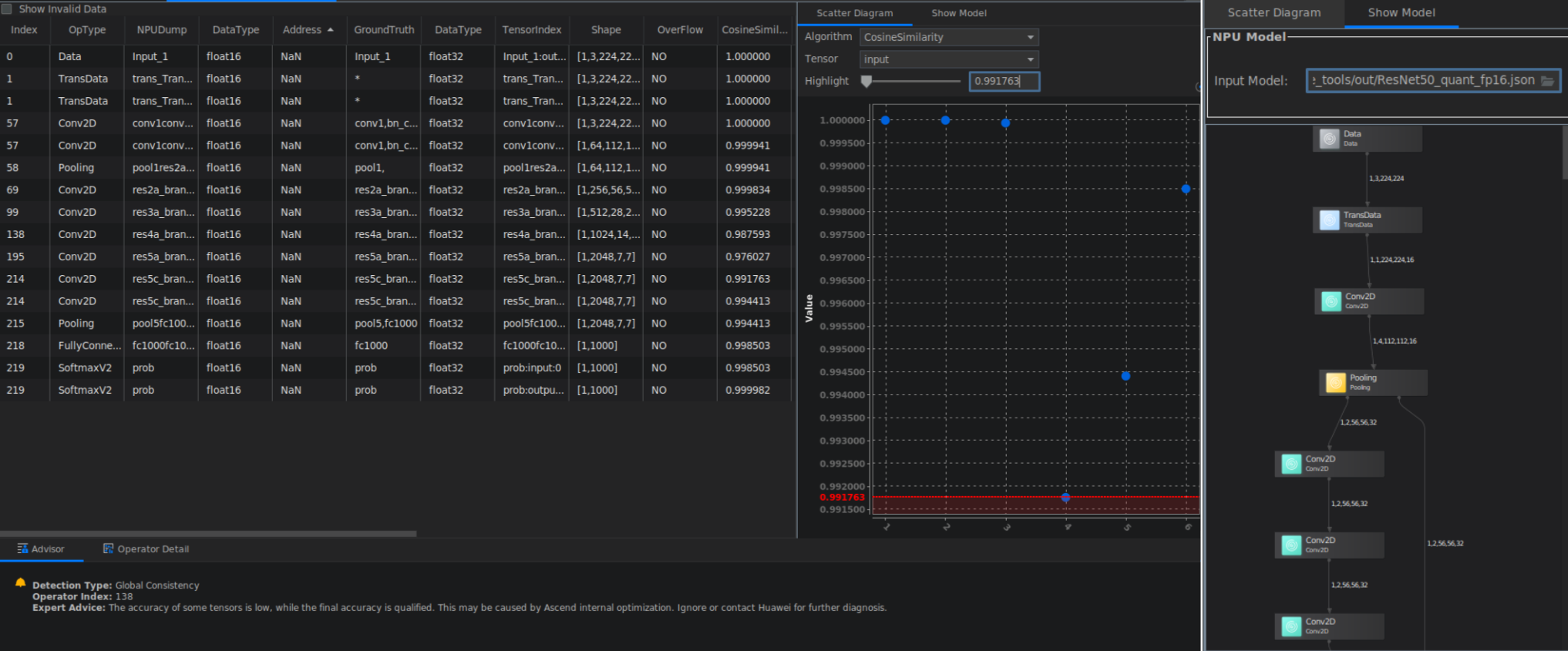
Task: Sort by the TensorIndex column header
Action: [x=532, y=30]
